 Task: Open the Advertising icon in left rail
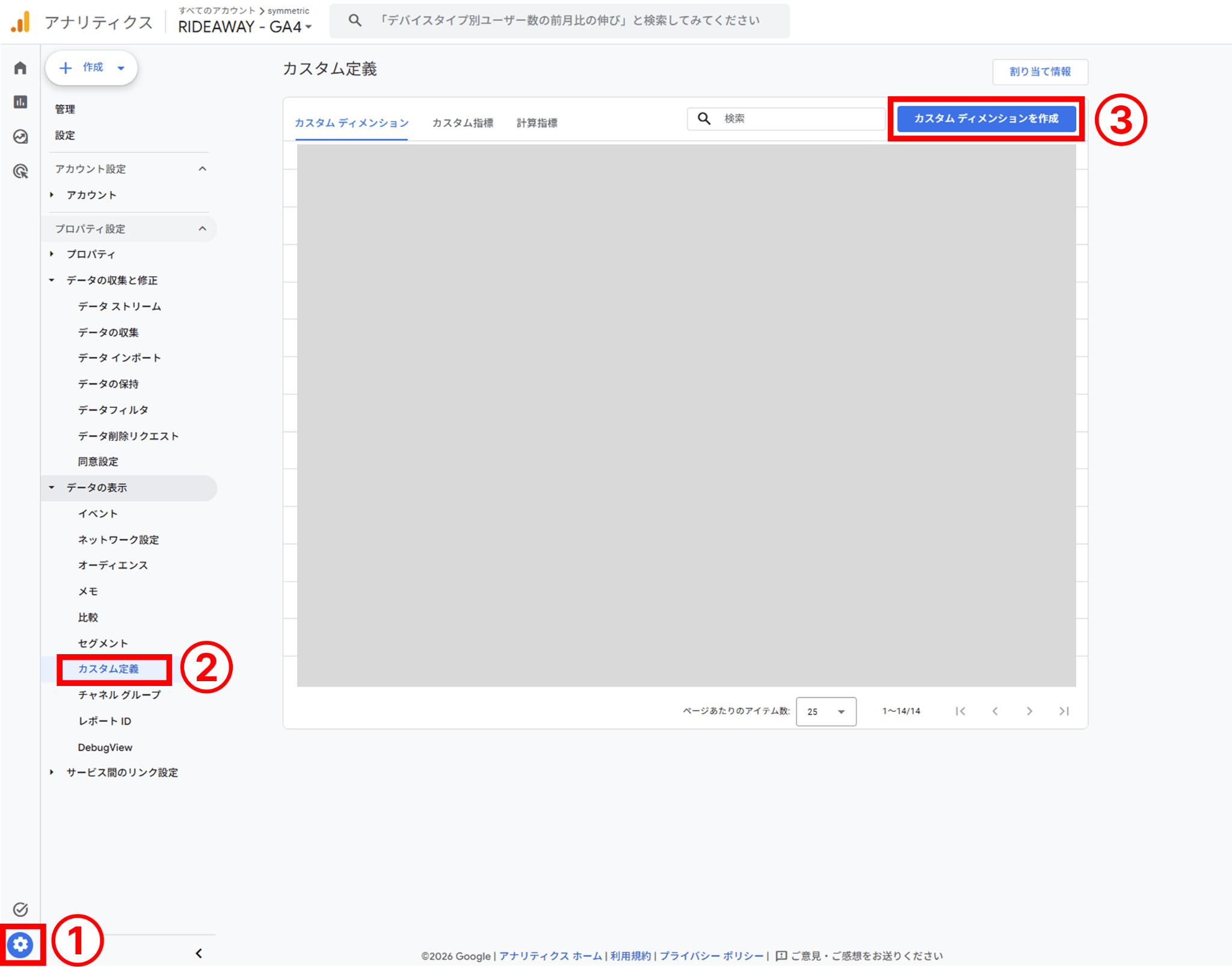(x=20, y=171)
